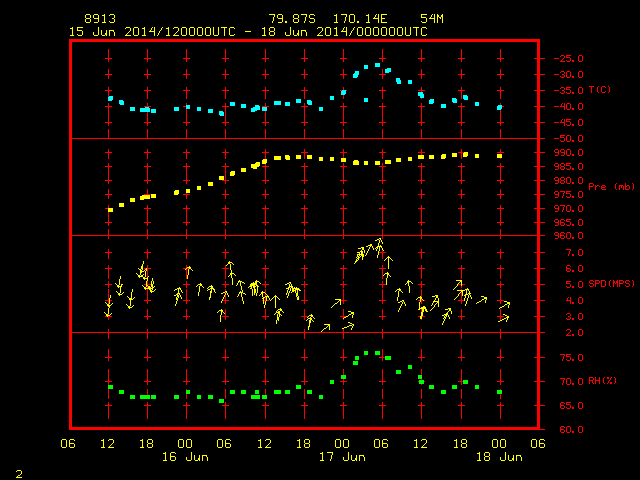Click the Pre (mb) pressure axis label
The height and width of the screenshot is (480, 640).
coord(611,187)
